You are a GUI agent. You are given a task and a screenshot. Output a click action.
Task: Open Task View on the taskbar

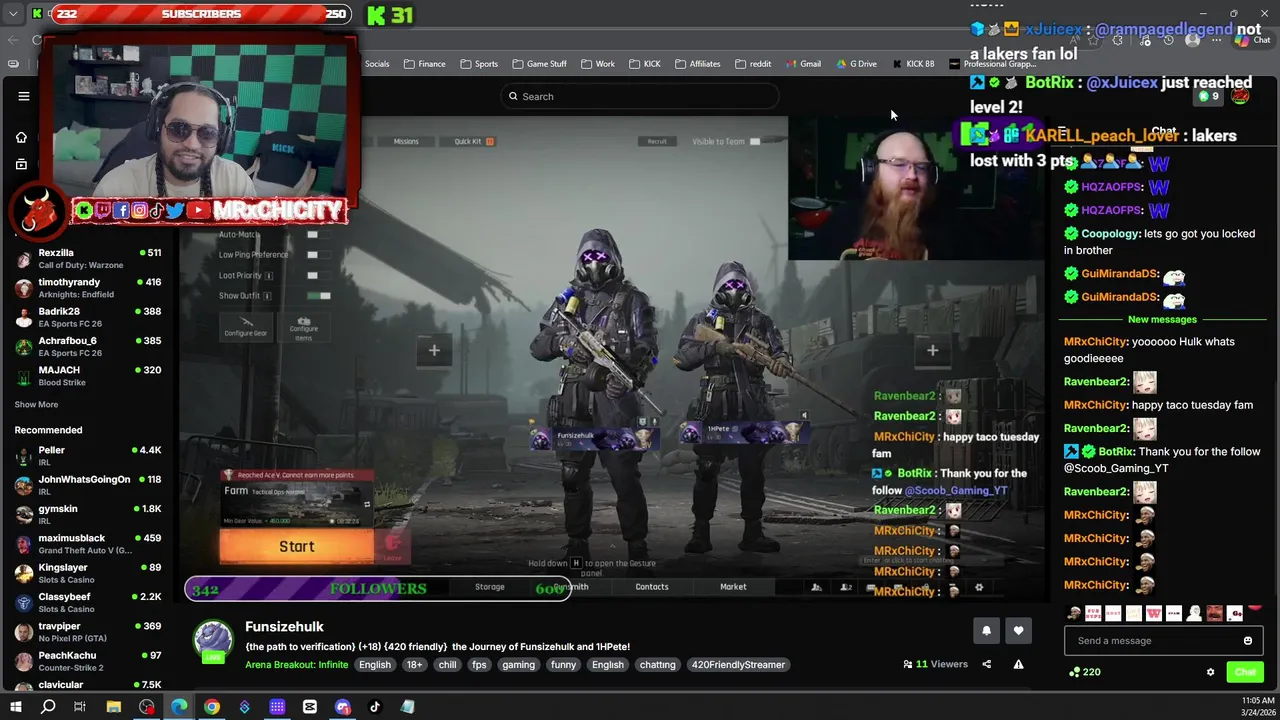[80, 707]
